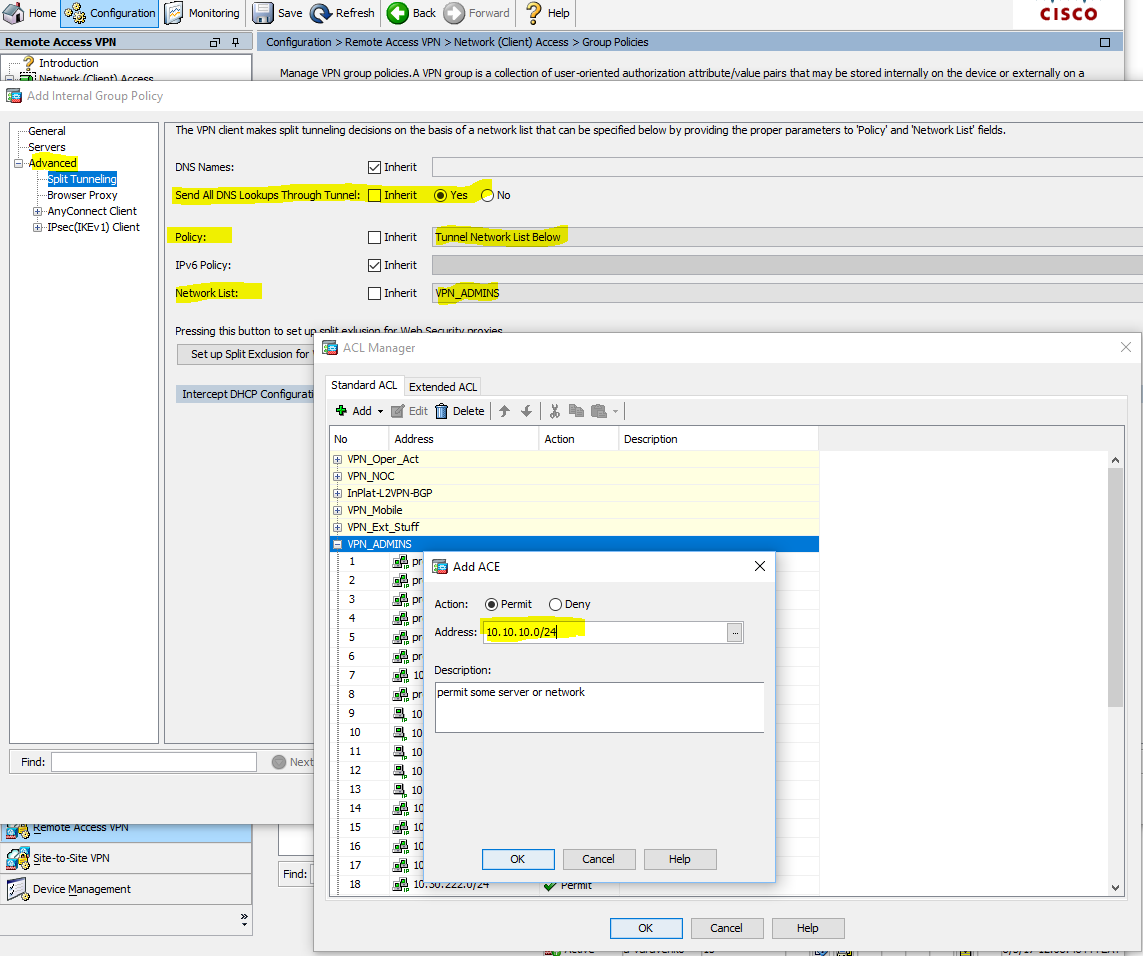Image resolution: width=1143 pixels, height=956 pixels.
Task: Expand the AnyConnect Client tree node
Action: pos(38,211)
